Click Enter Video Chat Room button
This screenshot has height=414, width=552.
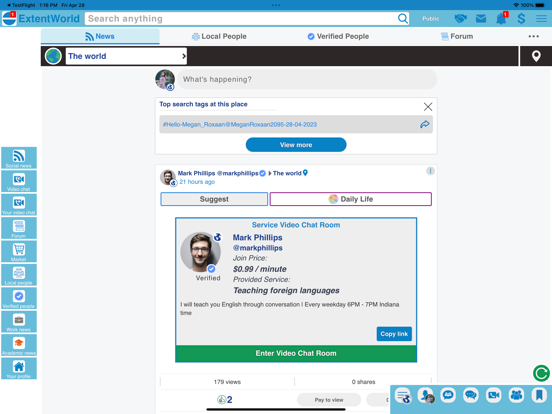[x=296, y=353]
